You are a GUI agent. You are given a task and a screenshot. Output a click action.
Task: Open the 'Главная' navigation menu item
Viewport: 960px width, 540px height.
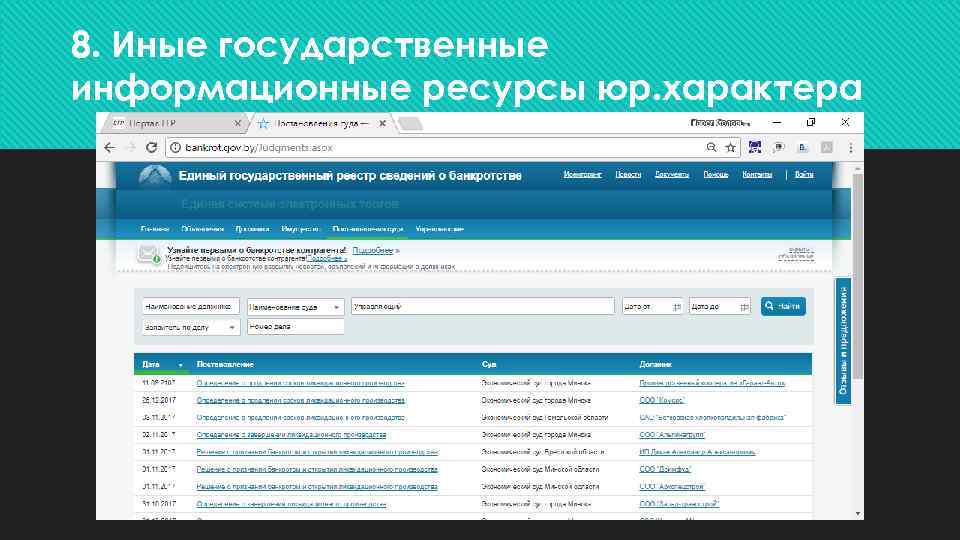pyautogui.click(x=155, y=229)
